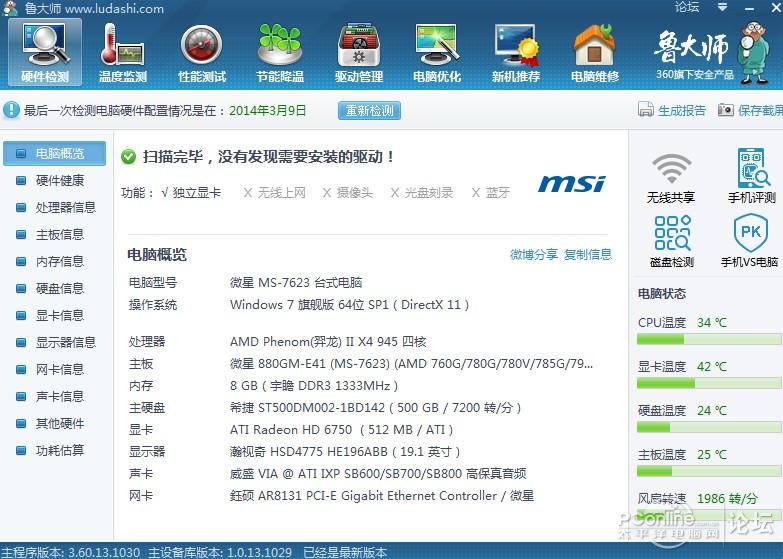Click the 光盘刻录 feature label
Image resolution: width=783 pixels, height=559 pixels.
click(x=428, y=193)
